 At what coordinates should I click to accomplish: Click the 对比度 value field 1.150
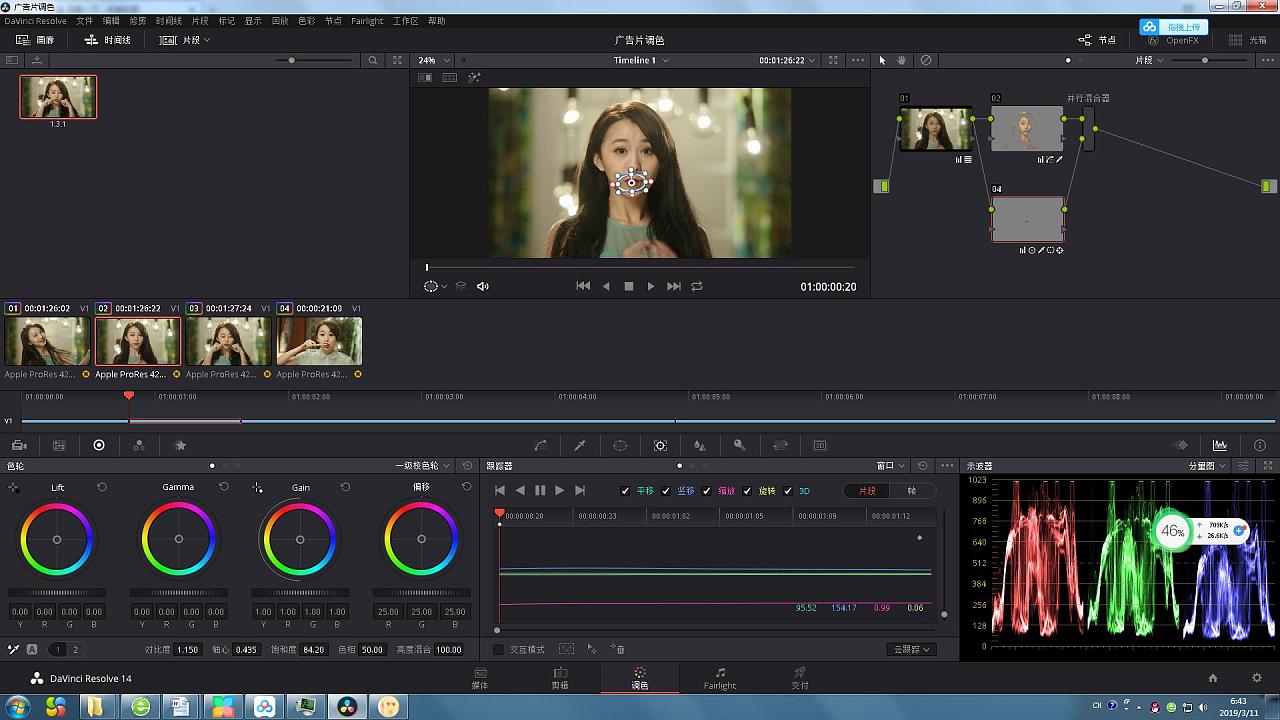click(187, 650)
